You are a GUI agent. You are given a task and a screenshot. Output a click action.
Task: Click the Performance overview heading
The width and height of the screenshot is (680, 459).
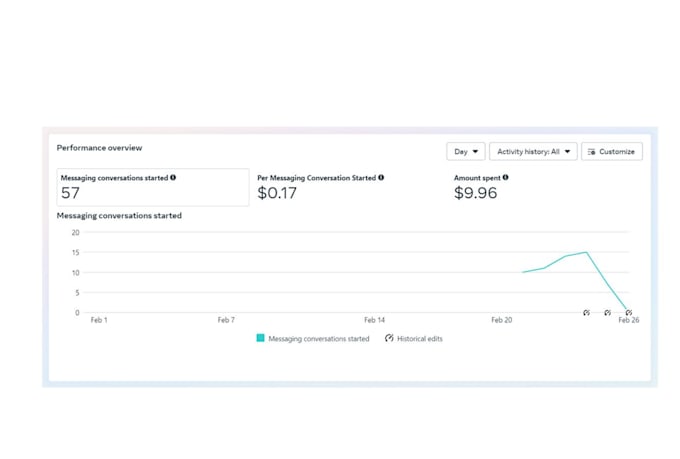coord(99,148)
